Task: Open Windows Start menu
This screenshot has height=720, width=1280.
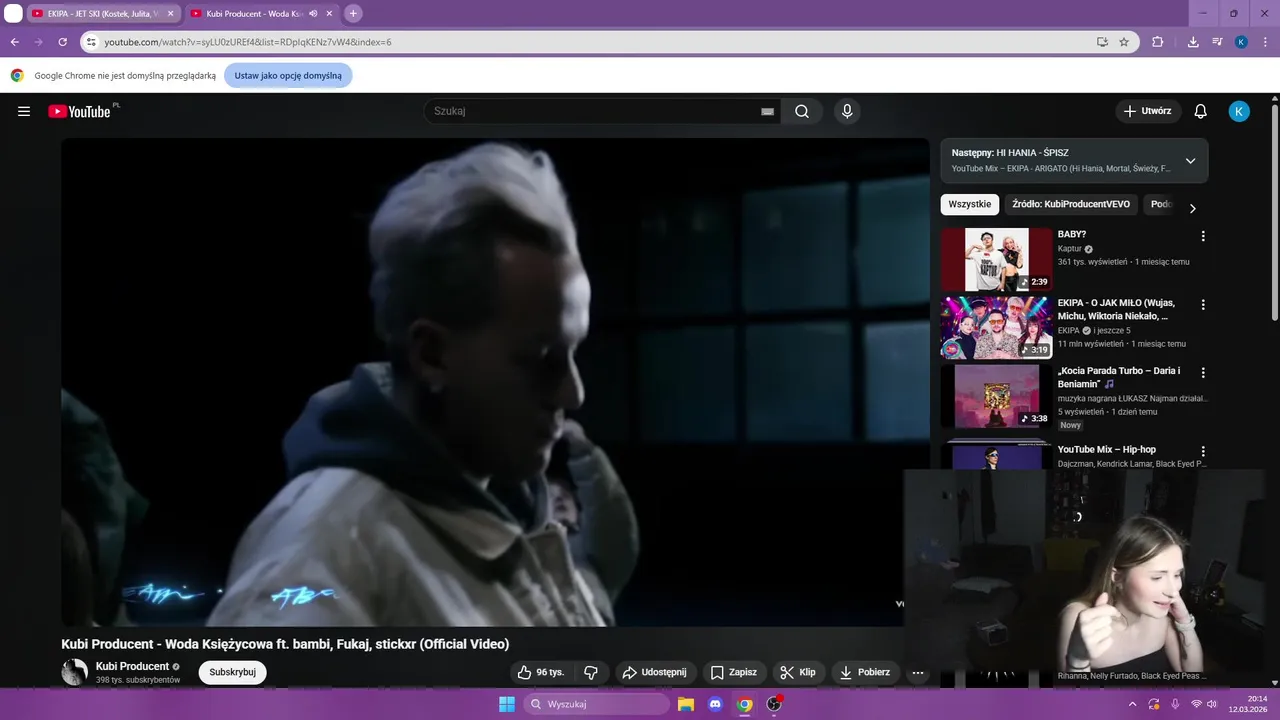Action: [x=506, y=704]
